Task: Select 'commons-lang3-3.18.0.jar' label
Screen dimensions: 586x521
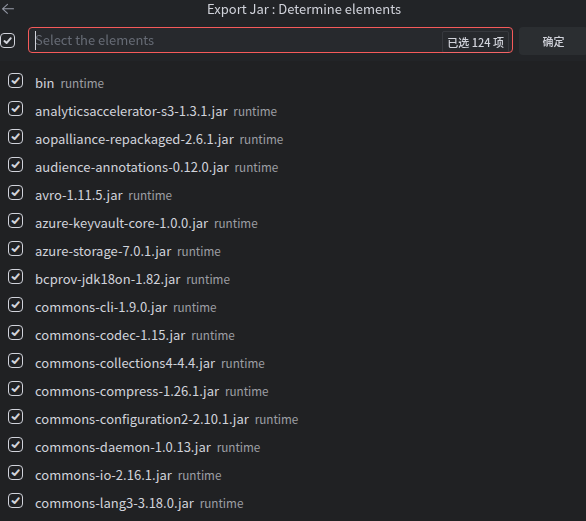Action: click(115, 504)
